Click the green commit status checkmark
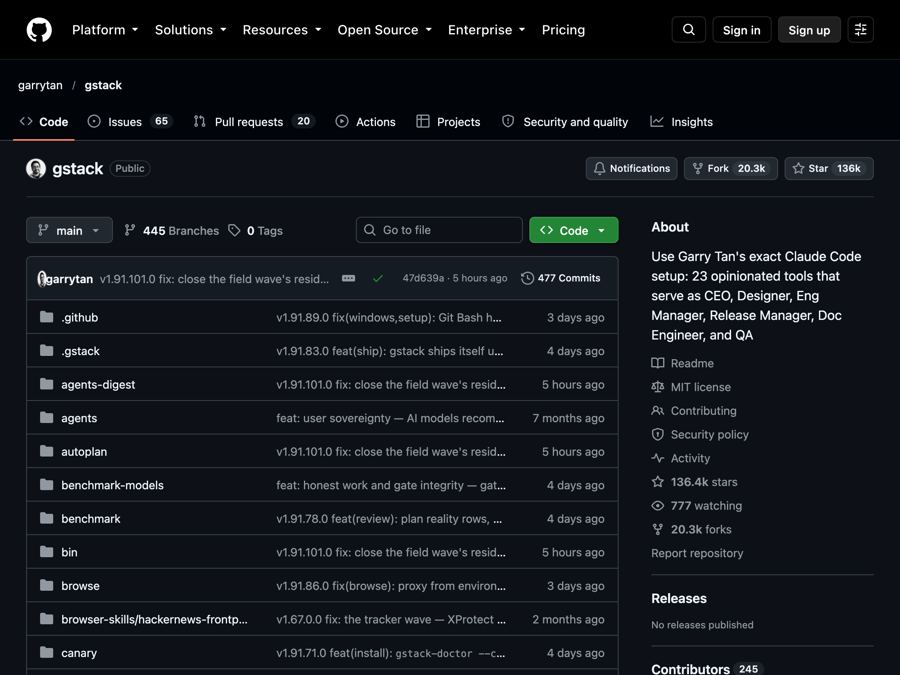Screen dimensions: 900x675 378,278
